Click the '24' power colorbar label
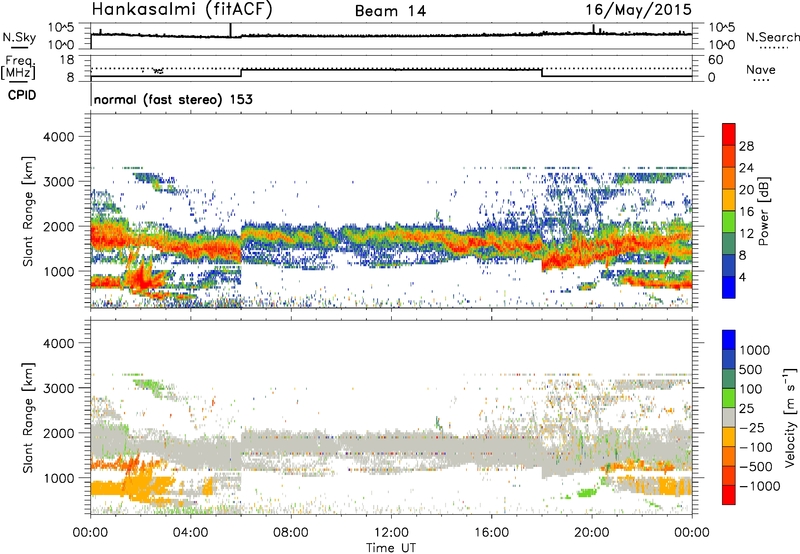800x554 pixels. click(746, 168)
